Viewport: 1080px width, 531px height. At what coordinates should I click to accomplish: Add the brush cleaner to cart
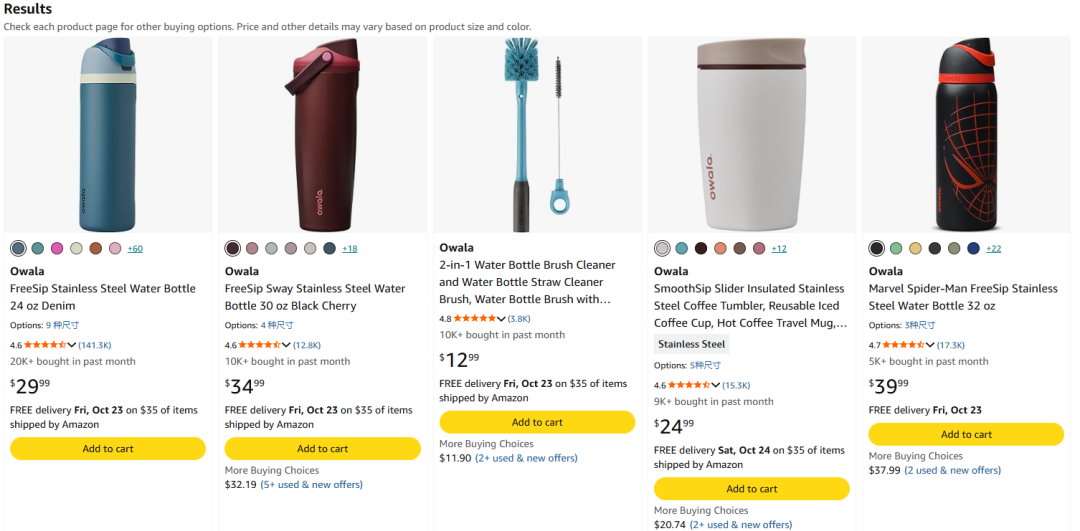(x=537, y=422)
